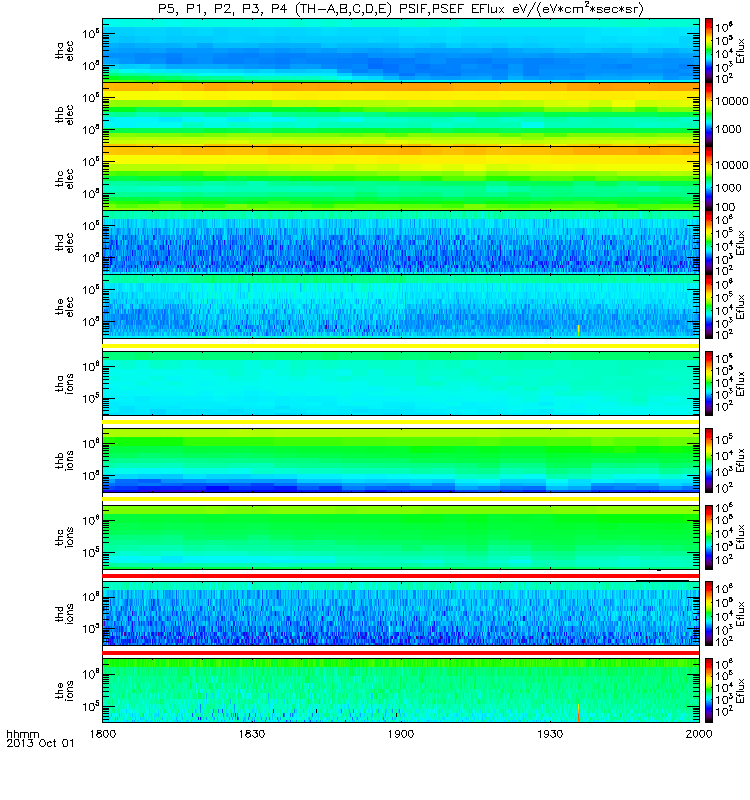Click the '100' value on thc elec color bar
The image size is (750, 800).
[x=725, y=207]
